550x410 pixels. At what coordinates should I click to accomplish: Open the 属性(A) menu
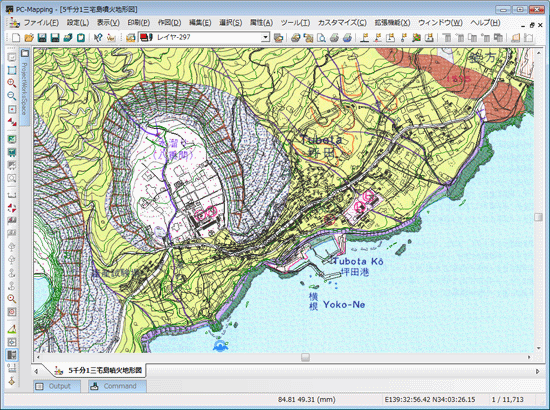coord(261,23)
